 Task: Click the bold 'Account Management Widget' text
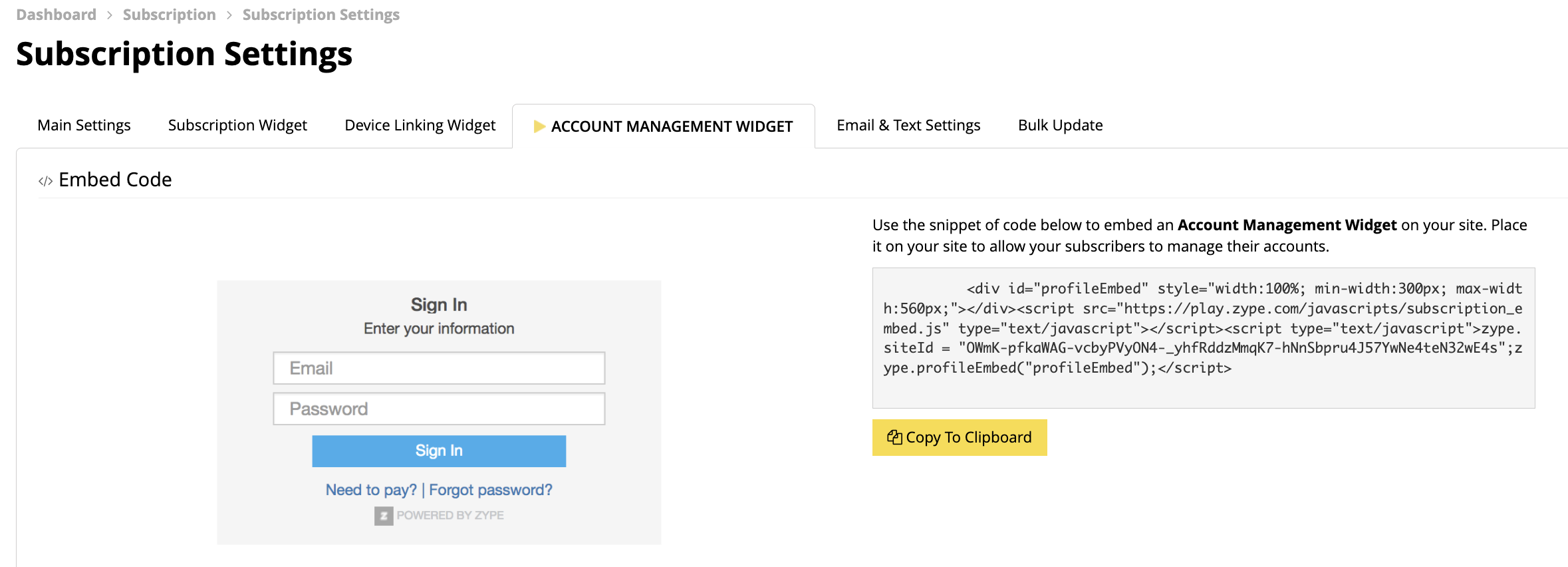tap(1287, 225)
